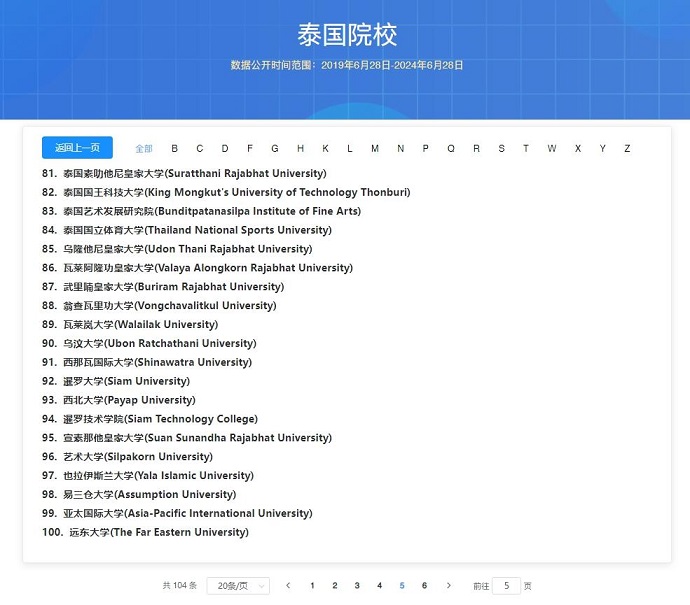Click the 返回上一页 button
The width and height of the screenshot is (690, 605).
[77, 148]
